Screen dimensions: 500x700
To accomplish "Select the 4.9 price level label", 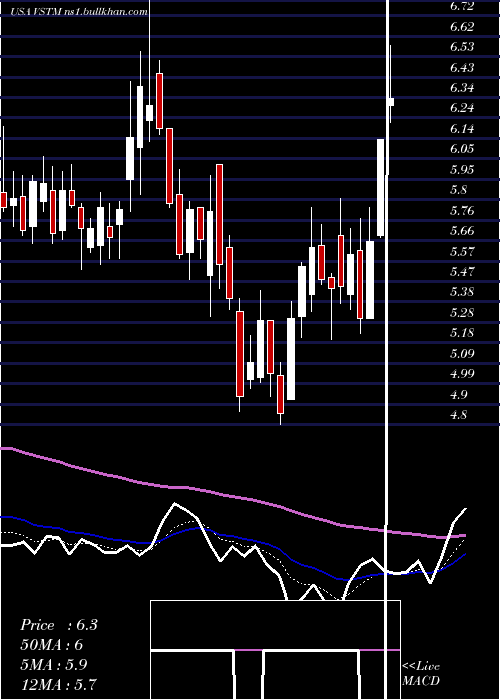I will point(459,395).
